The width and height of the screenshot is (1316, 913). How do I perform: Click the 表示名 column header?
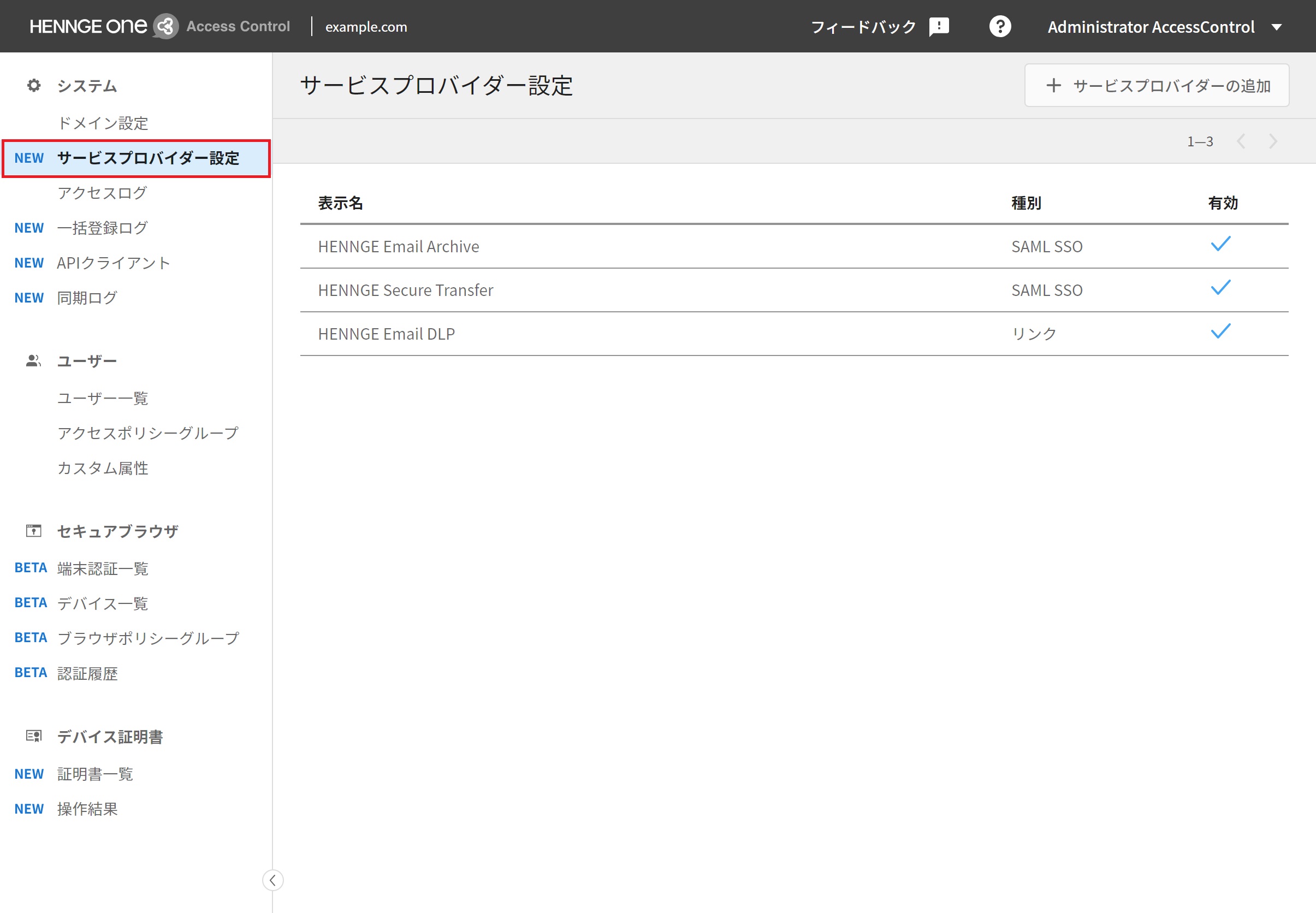[x=340, y=203]
